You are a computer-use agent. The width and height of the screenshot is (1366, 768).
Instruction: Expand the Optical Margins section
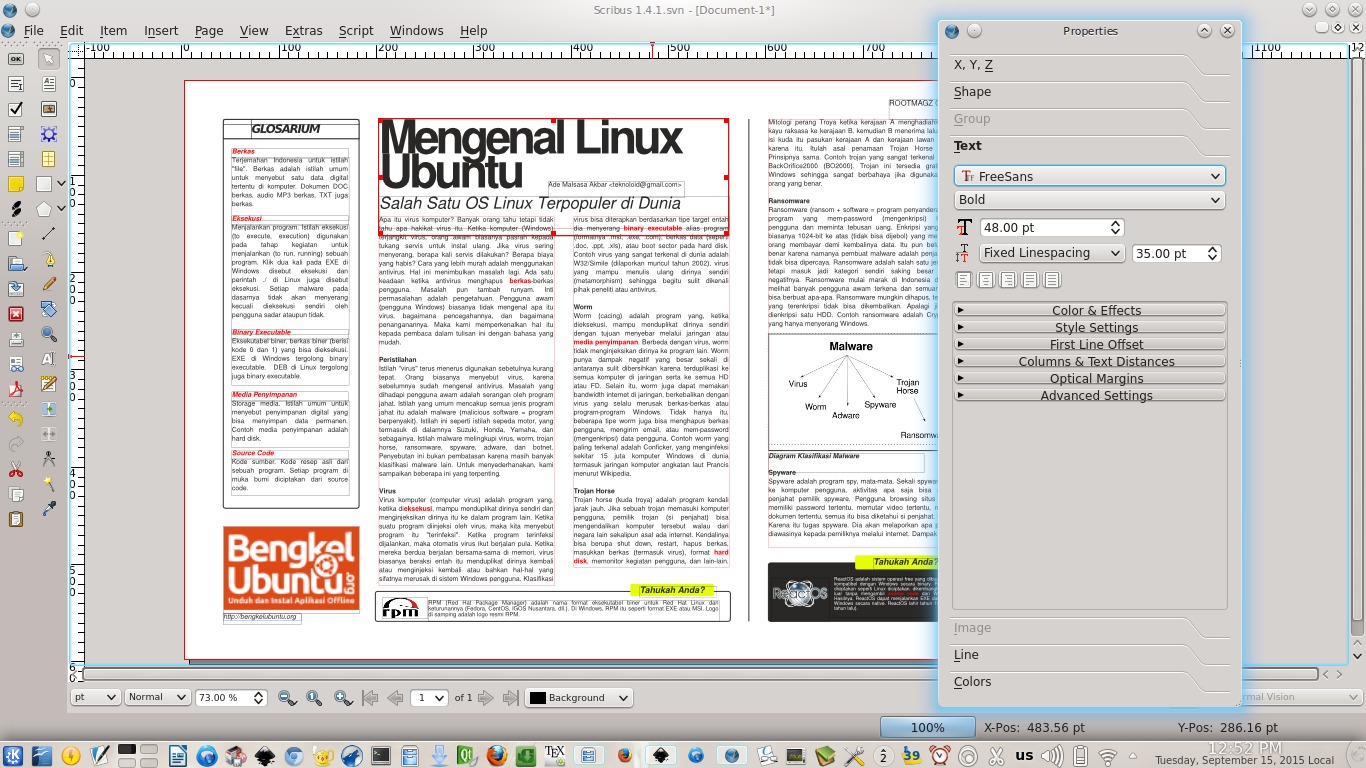[1089, 378]
